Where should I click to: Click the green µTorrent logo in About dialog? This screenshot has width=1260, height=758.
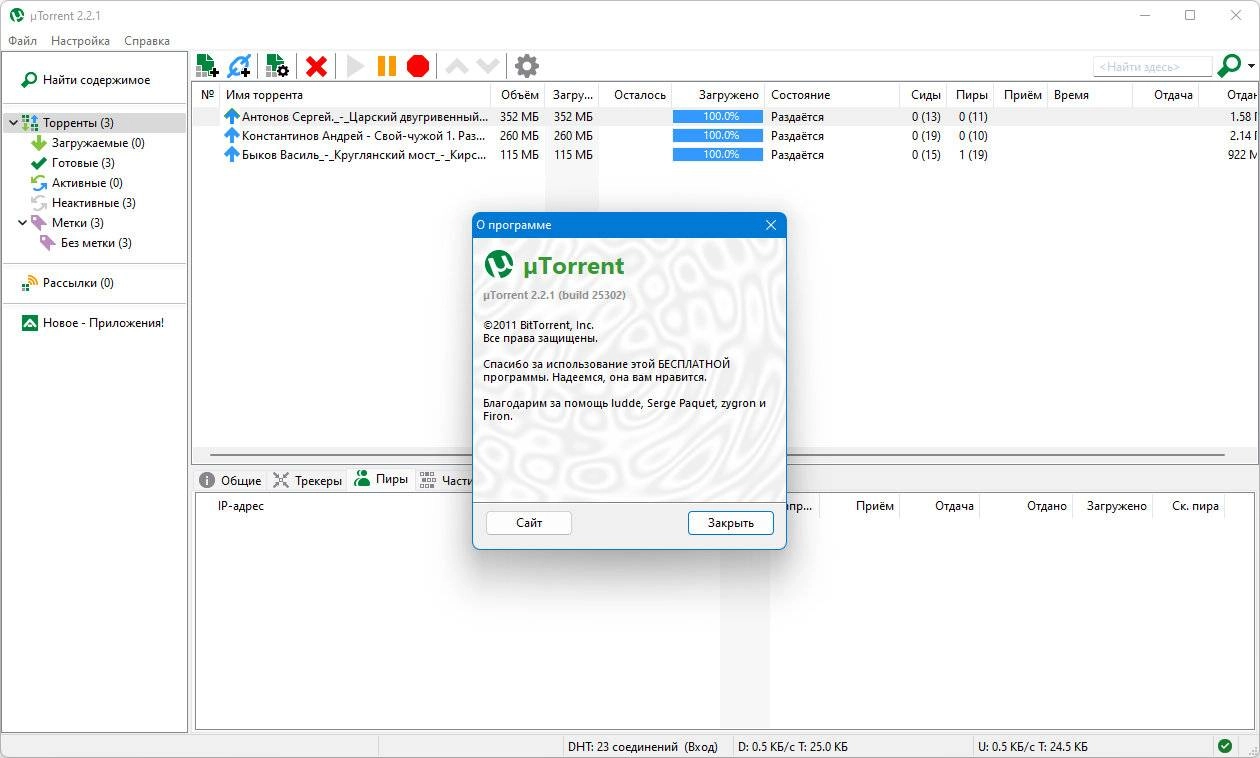click(x=499, y=264)
